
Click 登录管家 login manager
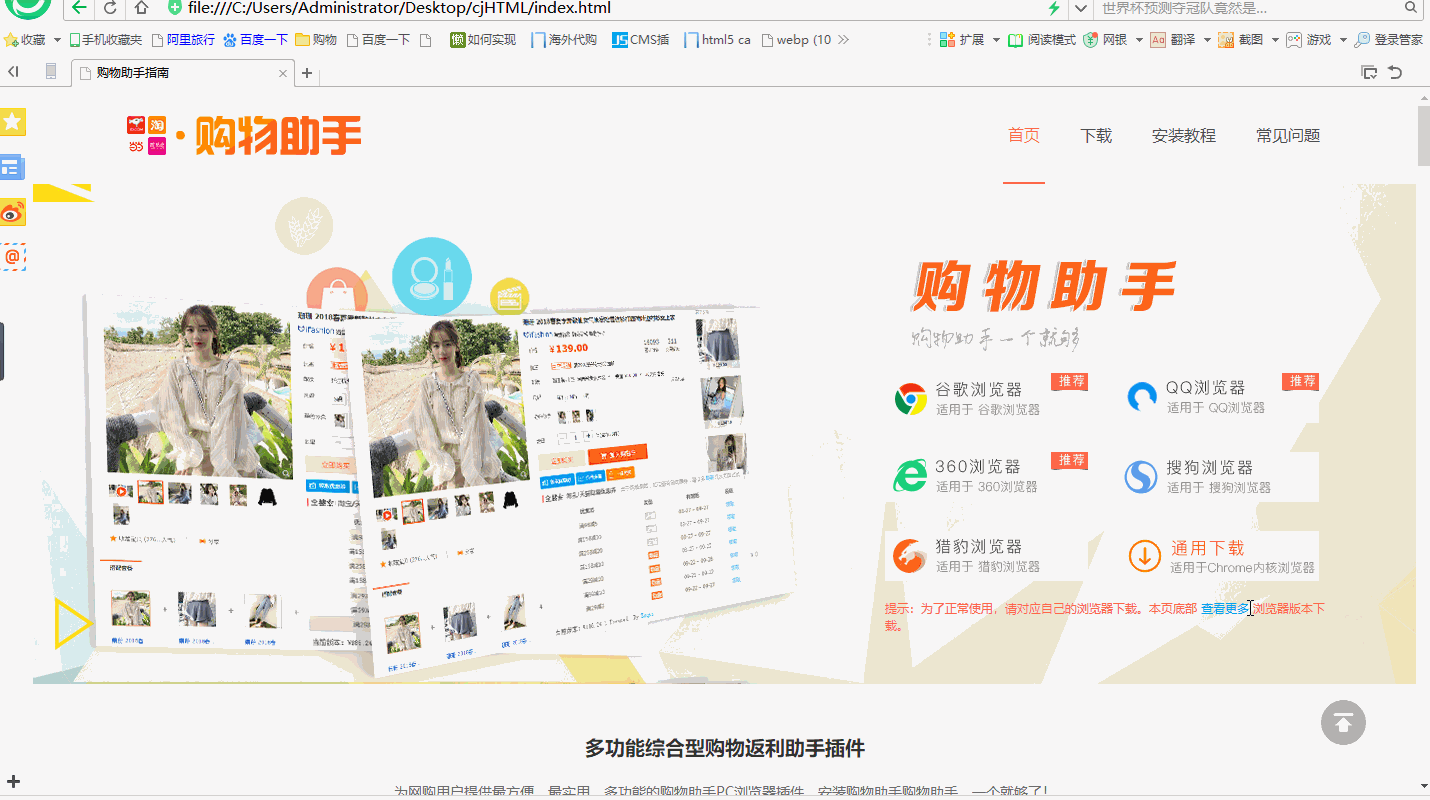[1388, 40]
